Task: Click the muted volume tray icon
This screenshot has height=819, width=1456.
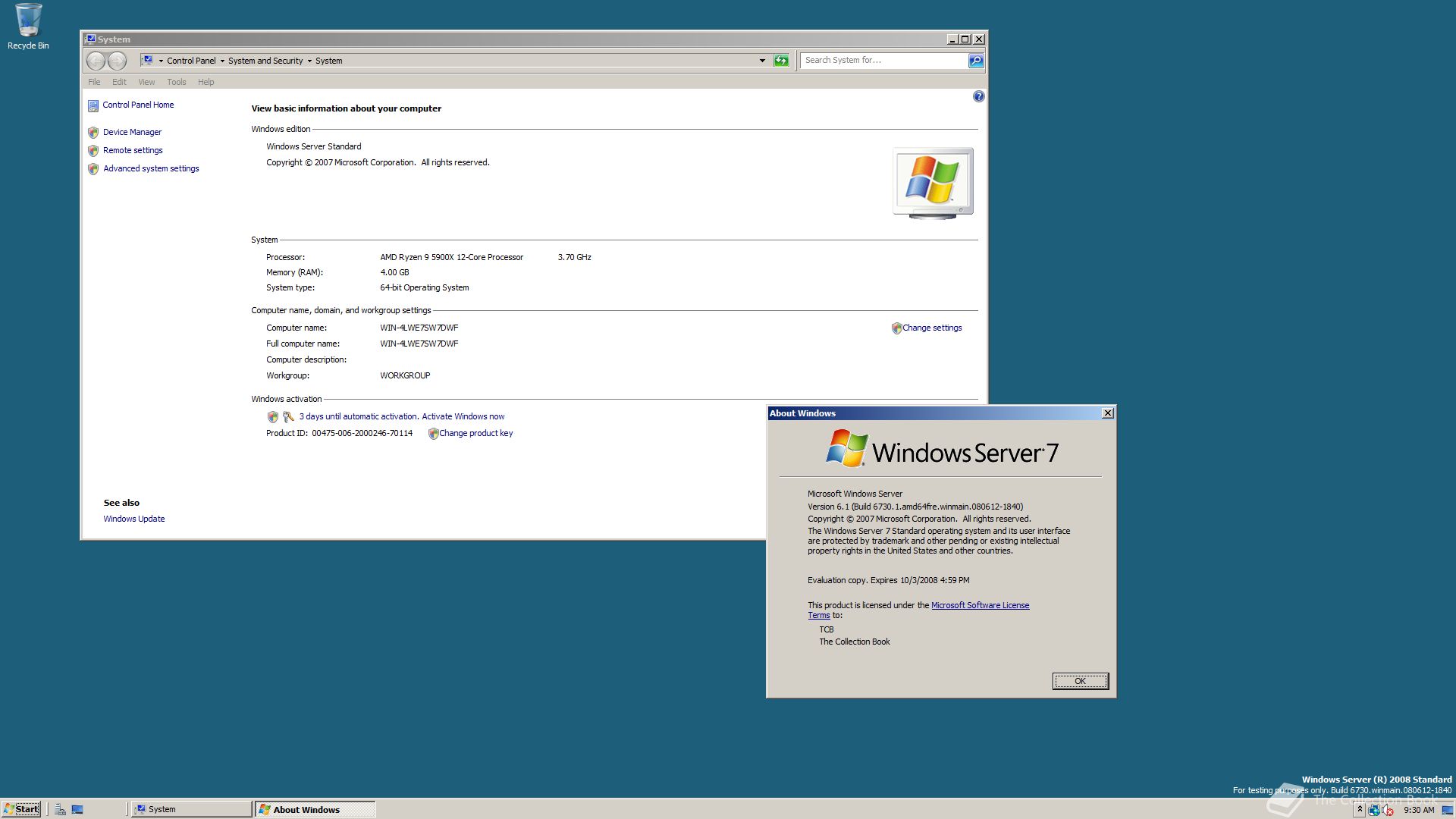Action: [x=1388, y=810]
